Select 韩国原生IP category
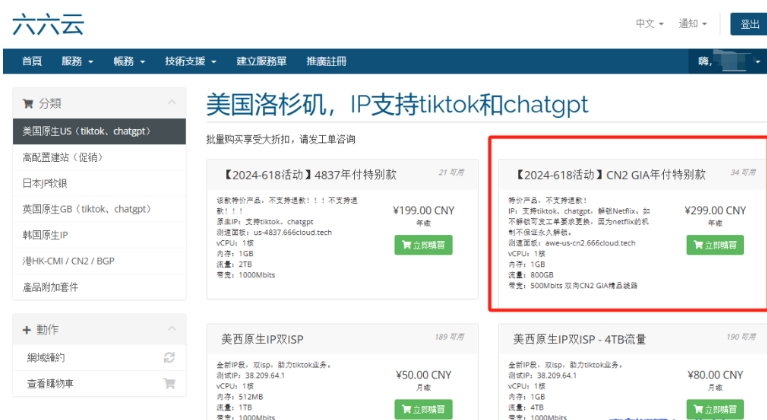Image resolution: width=767 pixels, height=420 pixels. 99,235
